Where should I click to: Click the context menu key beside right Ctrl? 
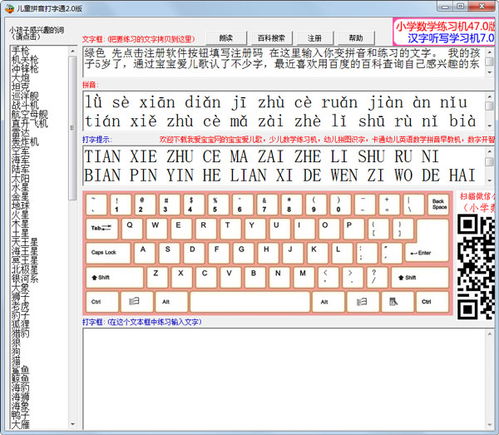click(398, 302)
